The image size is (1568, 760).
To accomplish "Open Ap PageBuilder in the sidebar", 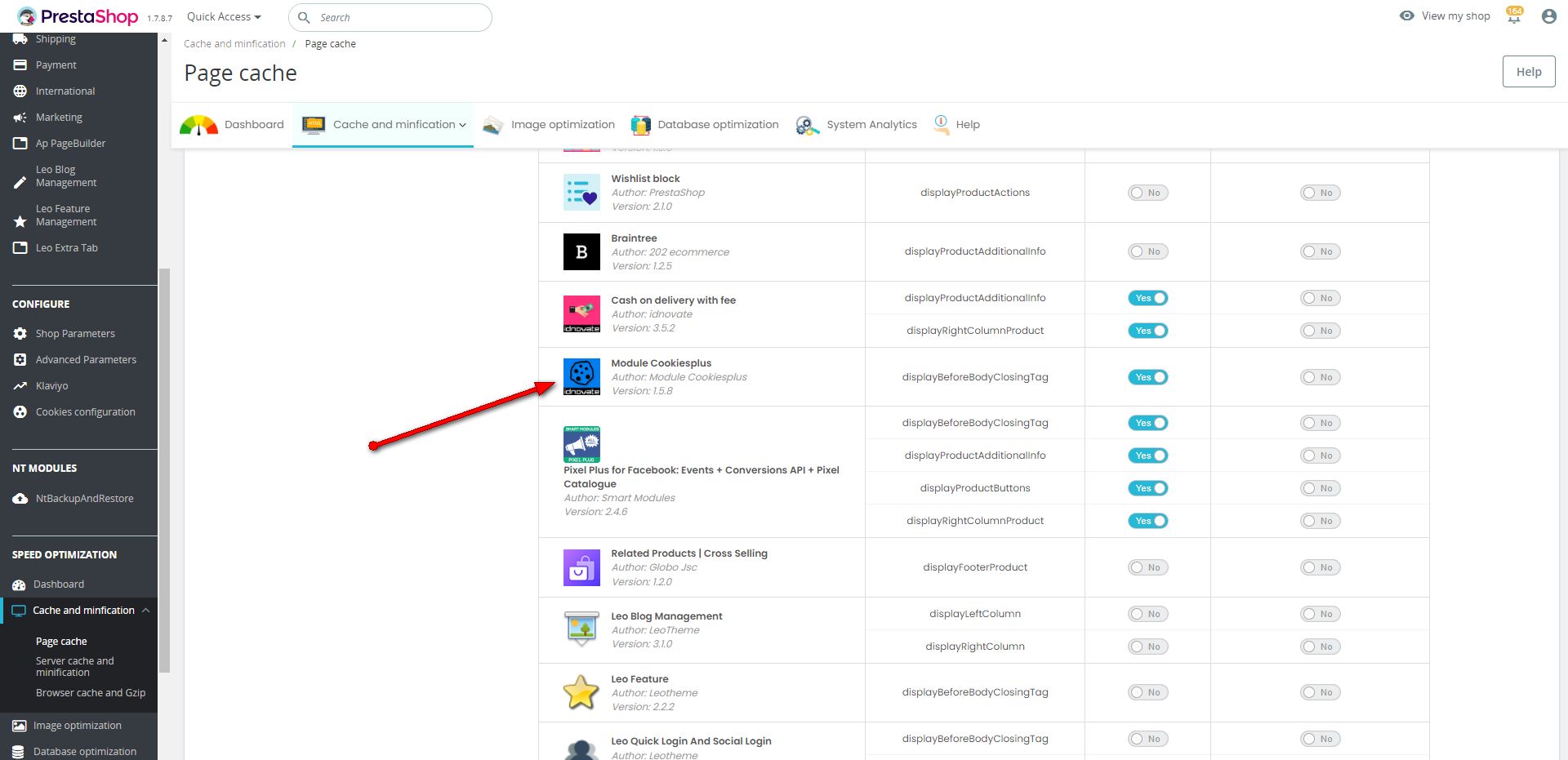I will 70,144.
